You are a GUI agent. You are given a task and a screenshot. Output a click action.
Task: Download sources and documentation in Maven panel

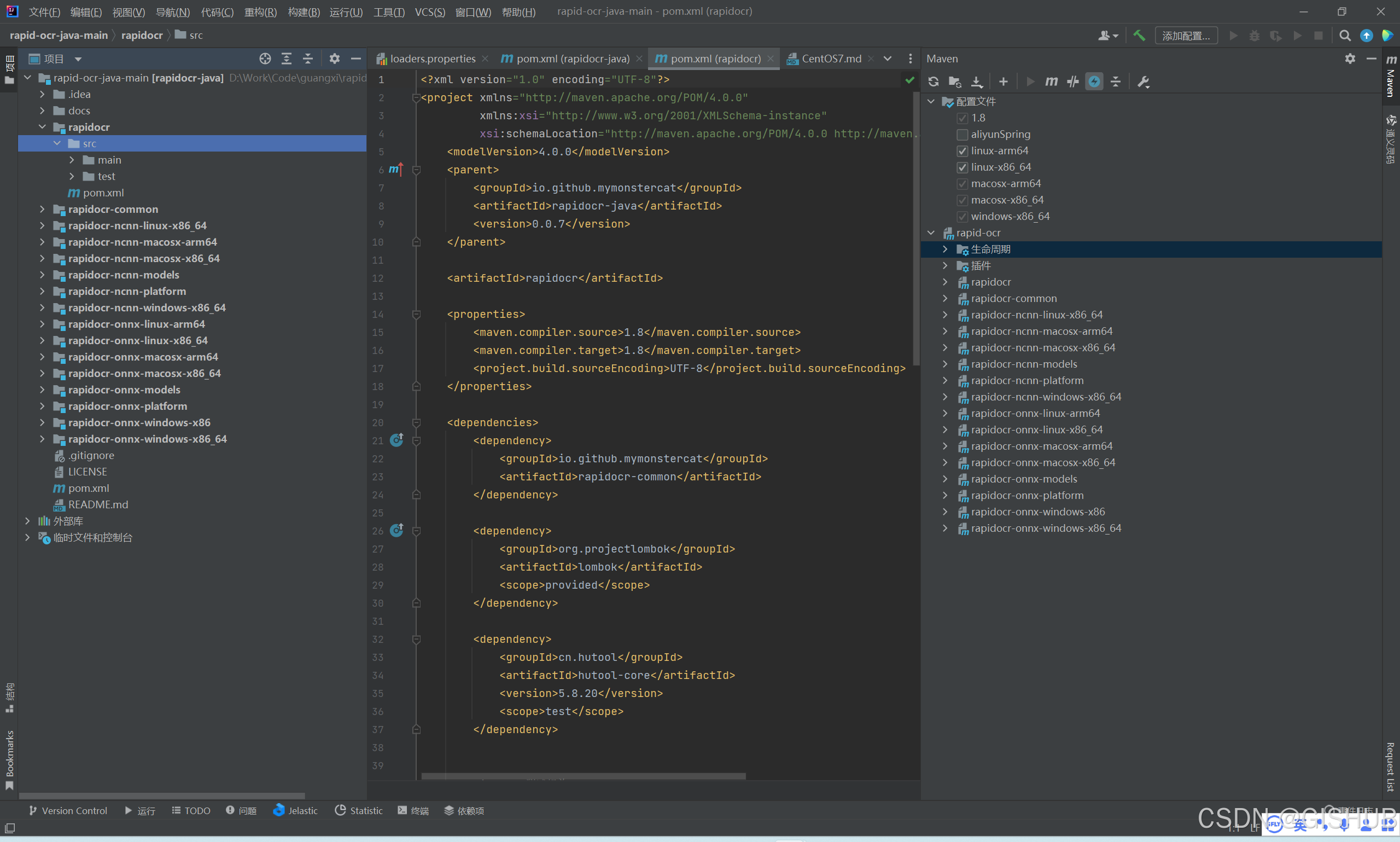pyautogui.click(x=976, y=81)
